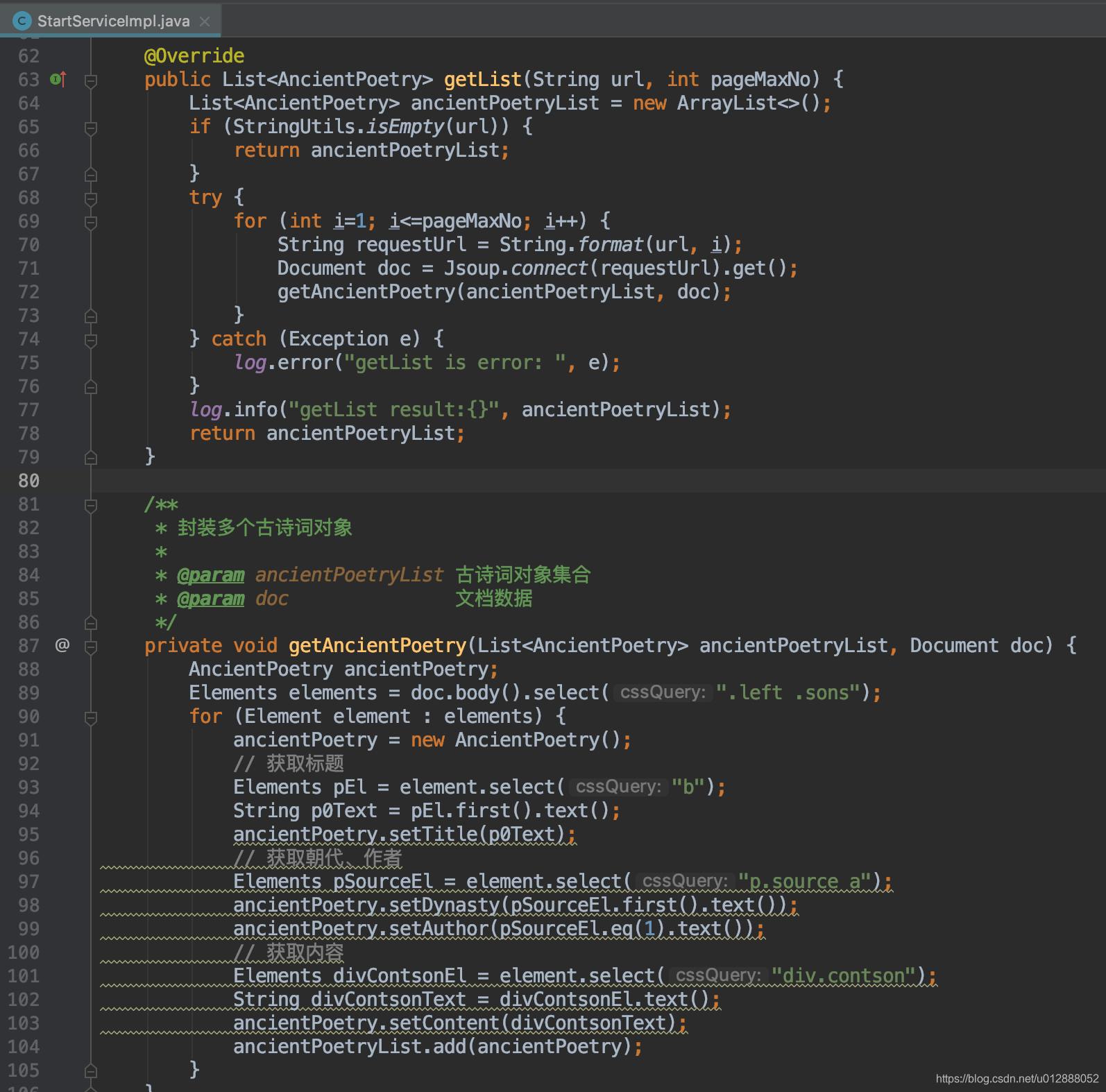Screen dimensions: 1106x1092
Task: Click new ArrayList<>() on line 64
Action: 727,103
